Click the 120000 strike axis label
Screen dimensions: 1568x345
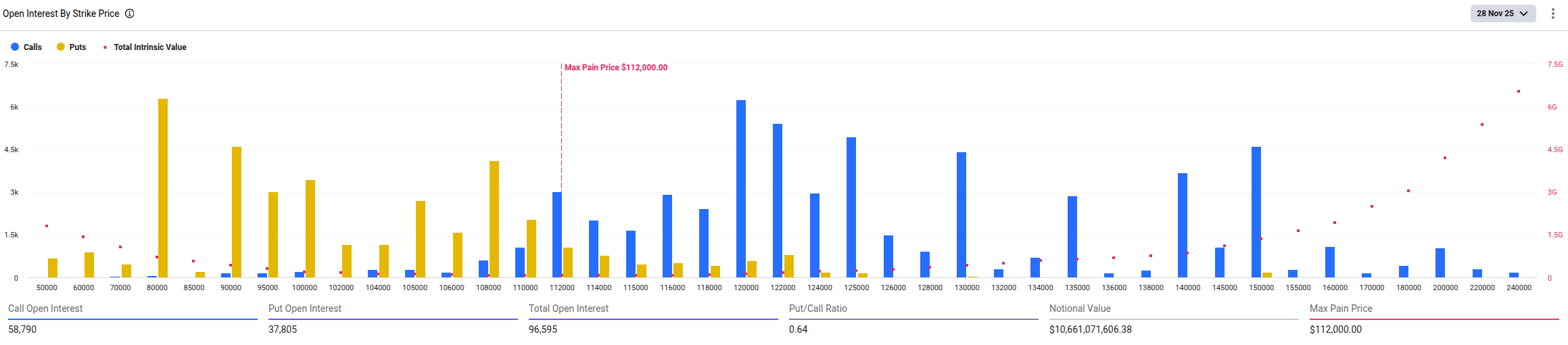coord(746,287)
